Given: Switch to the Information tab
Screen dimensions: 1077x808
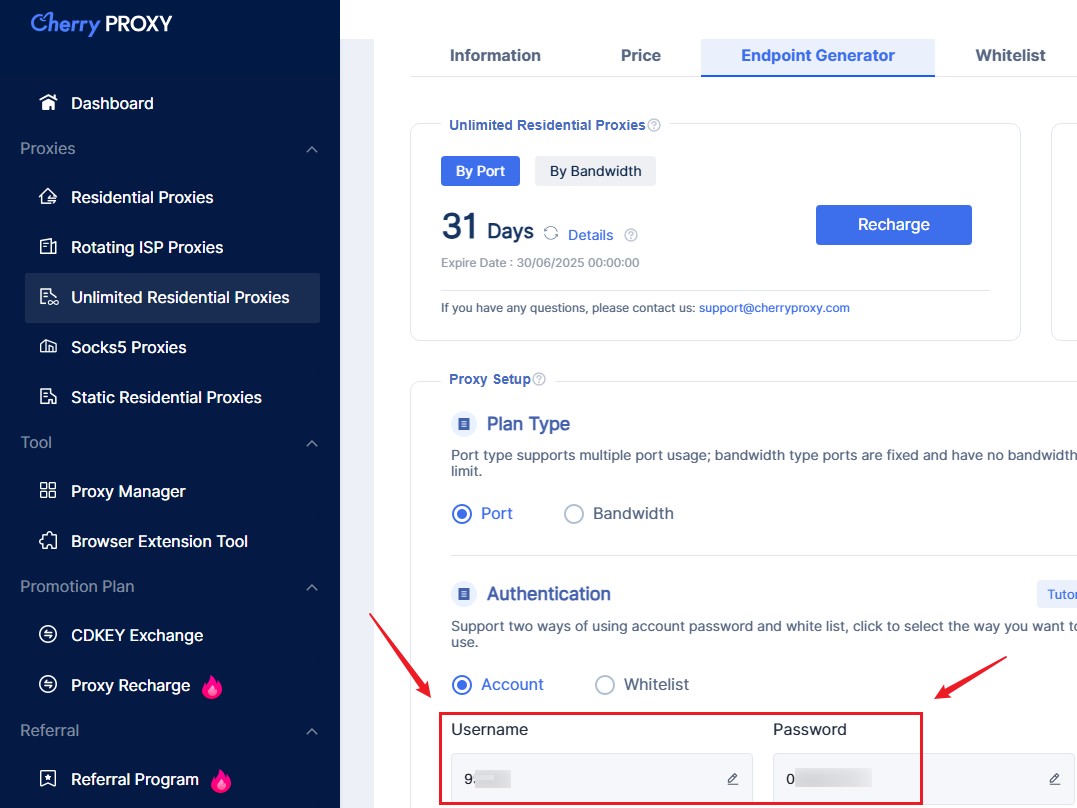Looking at the screenshot, I should (495, 56).
